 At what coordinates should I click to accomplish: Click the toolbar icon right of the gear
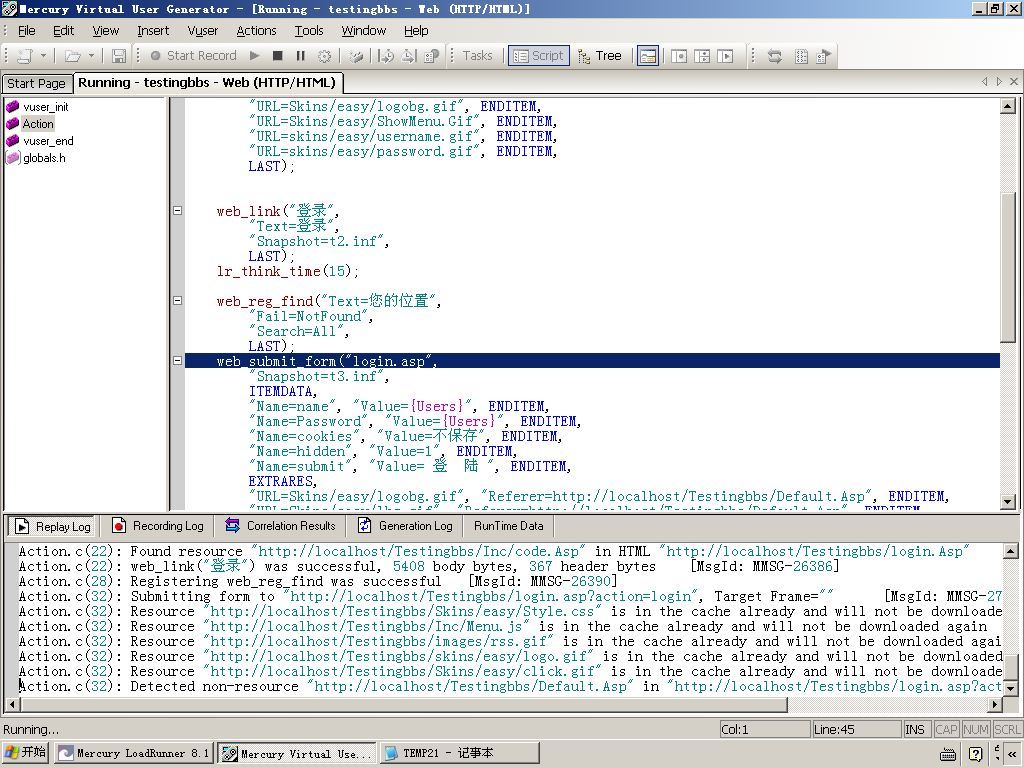(x=356, y=56)
